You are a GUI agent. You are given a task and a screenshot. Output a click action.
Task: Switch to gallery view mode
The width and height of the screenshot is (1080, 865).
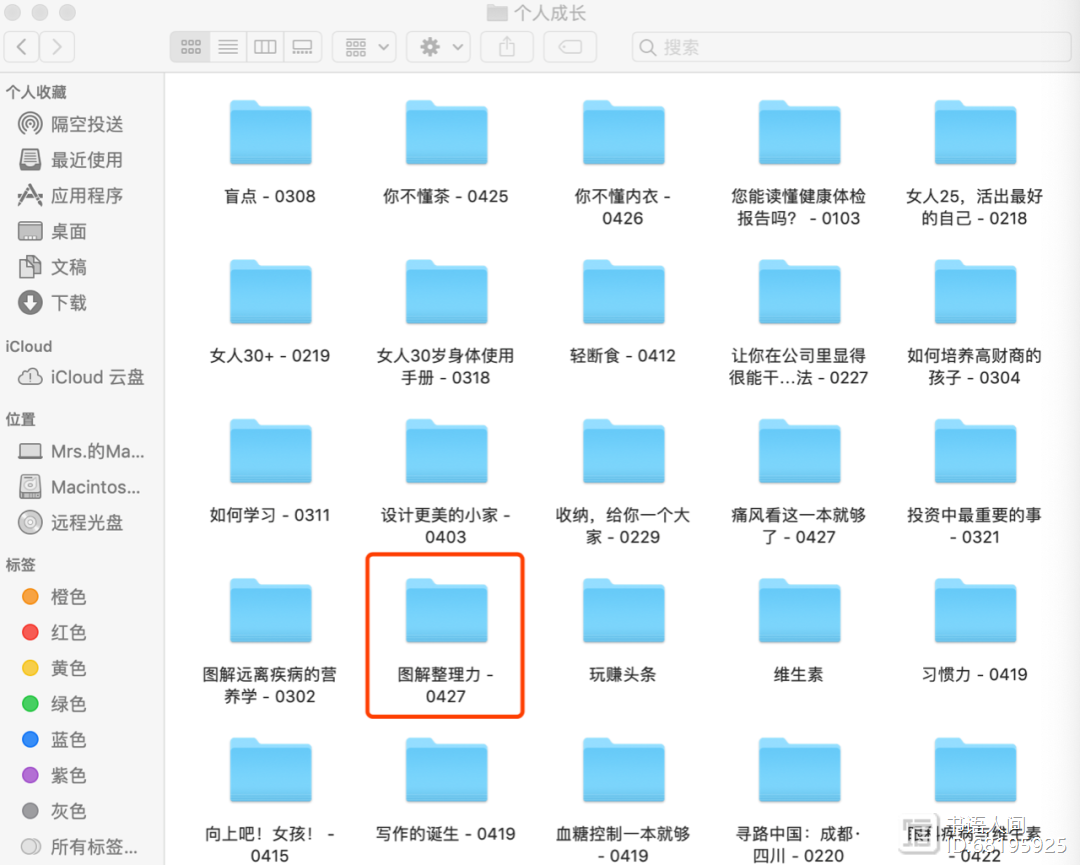pyautogui.click(x=302, y=47)
